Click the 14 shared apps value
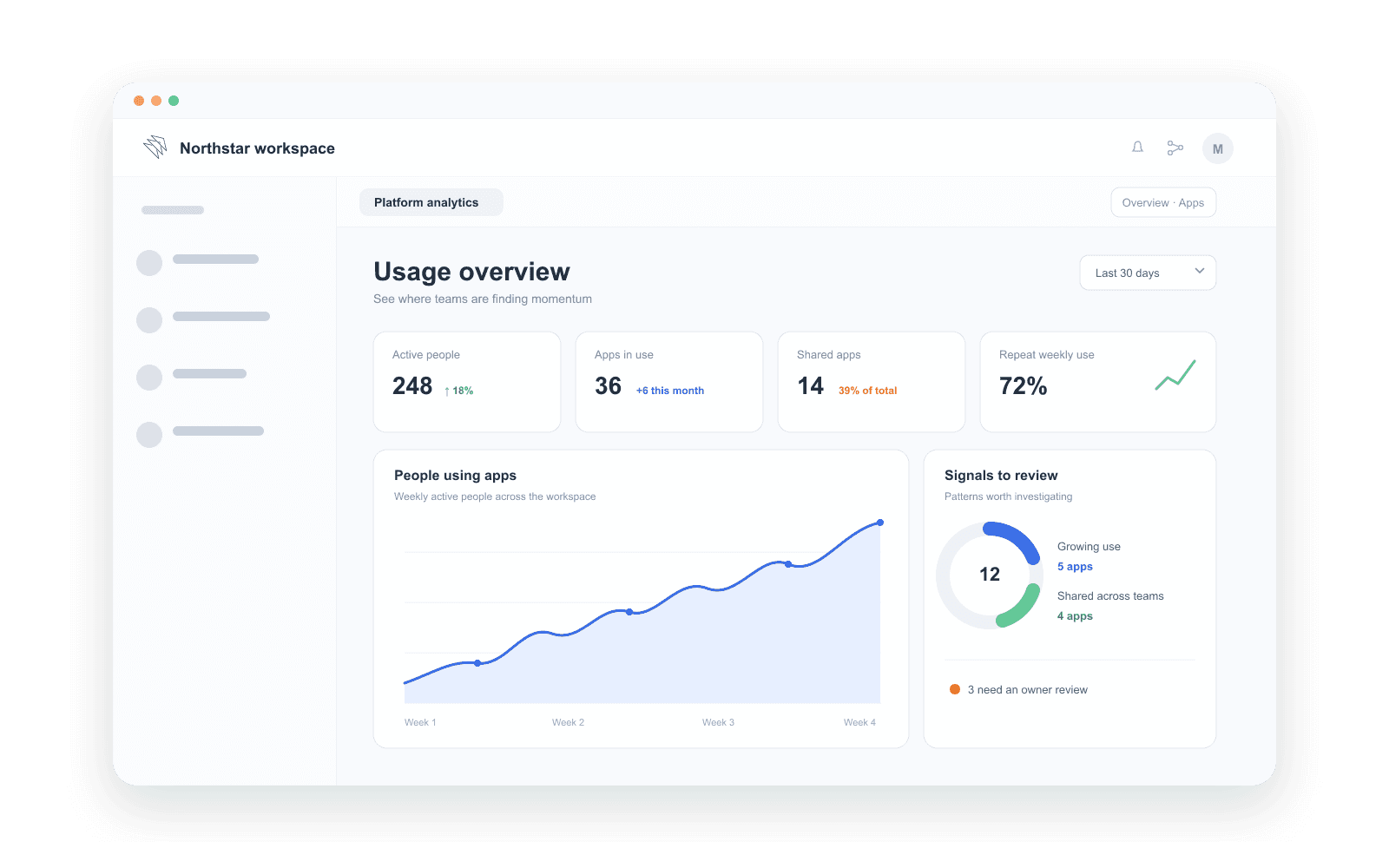 (810, 386)
